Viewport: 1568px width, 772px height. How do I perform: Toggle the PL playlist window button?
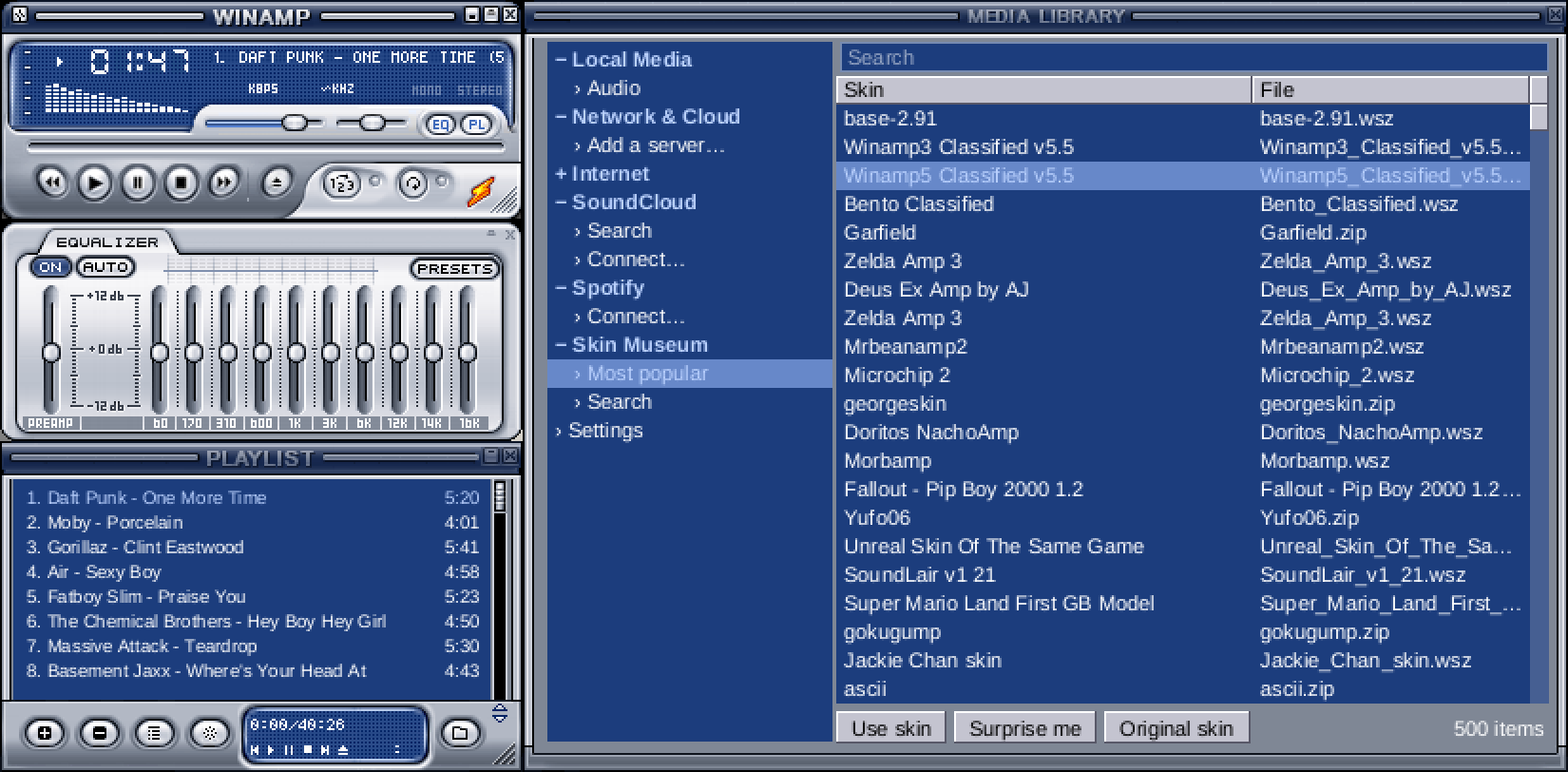476,125
